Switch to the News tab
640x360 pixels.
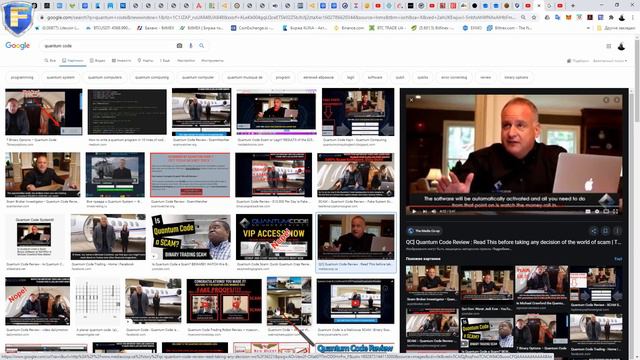[122, 60]
